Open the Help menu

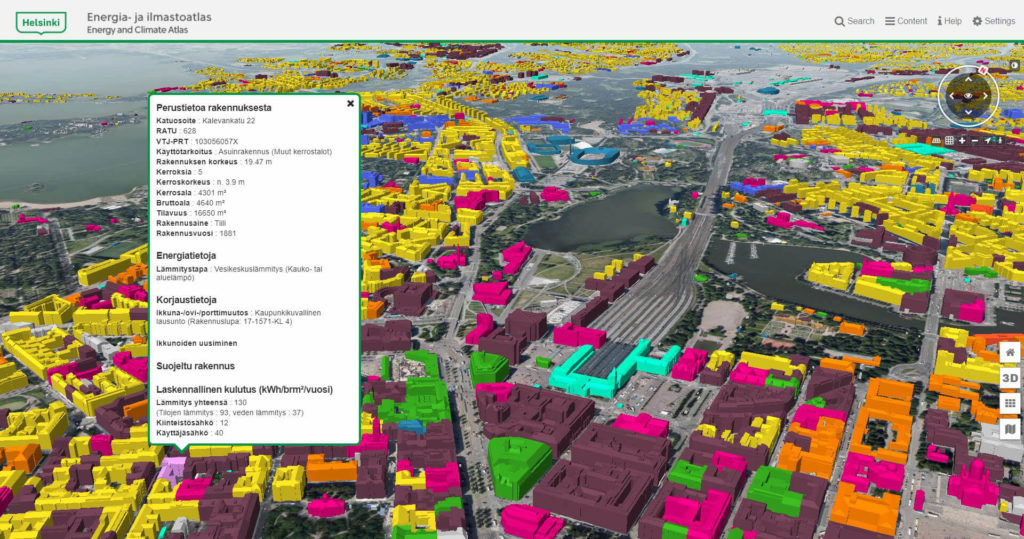pos(949,21)
